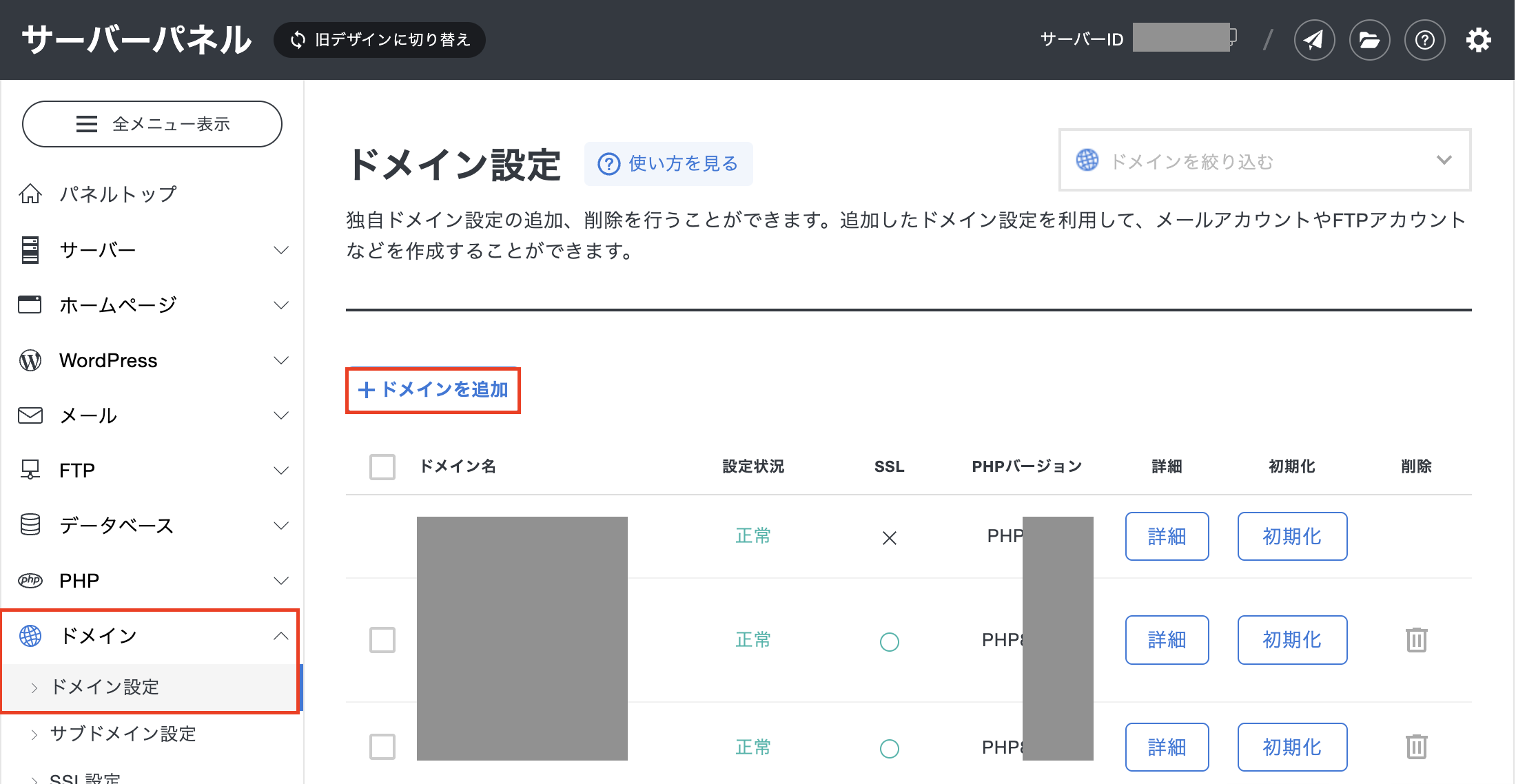The height and width of the screenshot is (784, 1516).
Task: Expand the PHP menu chevron
Action: click(280, 580)
